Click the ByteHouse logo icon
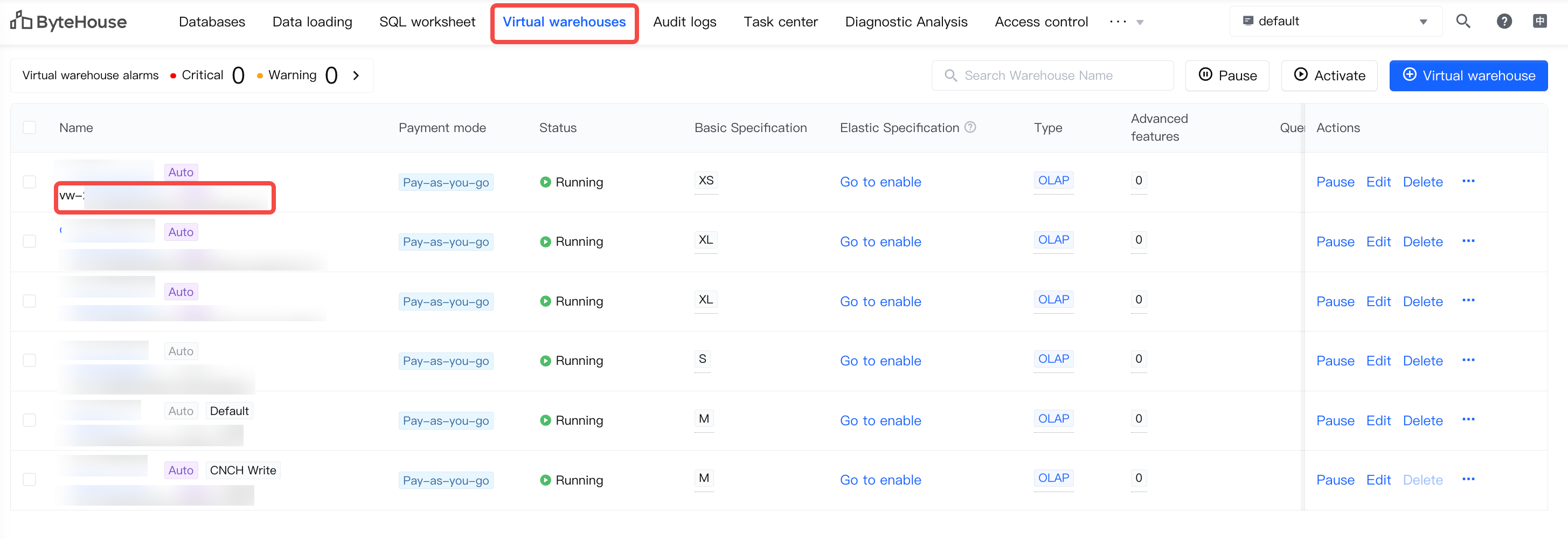This screenshot has height=539, width=1568. coord(20,20)
